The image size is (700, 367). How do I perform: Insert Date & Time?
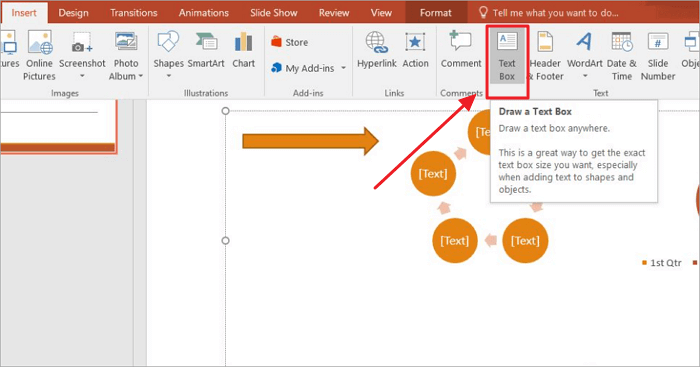click(x=621, y=56)
